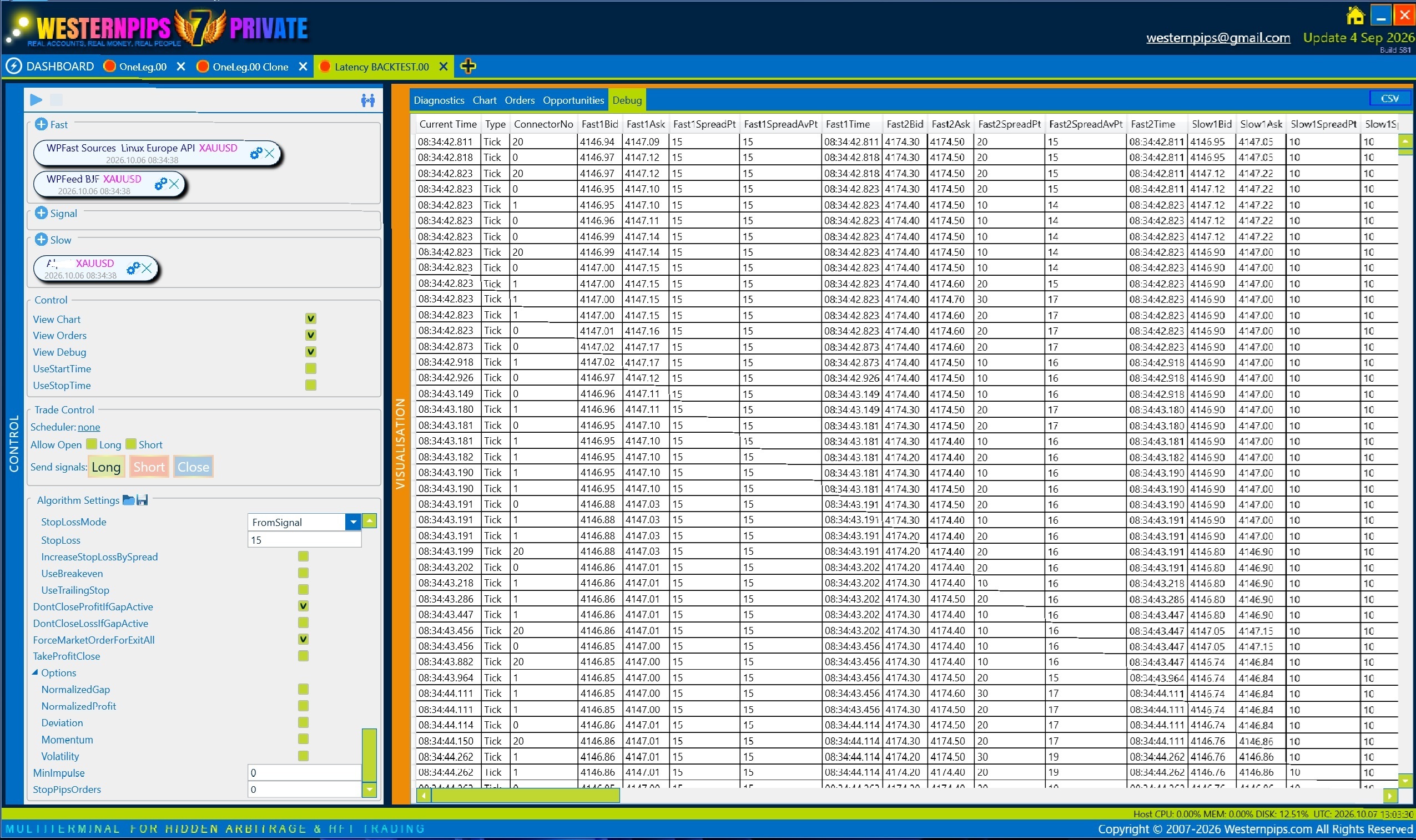Open the StopLossMode FromSignal dropdown

pyautogui.click(x=352, y=522)
